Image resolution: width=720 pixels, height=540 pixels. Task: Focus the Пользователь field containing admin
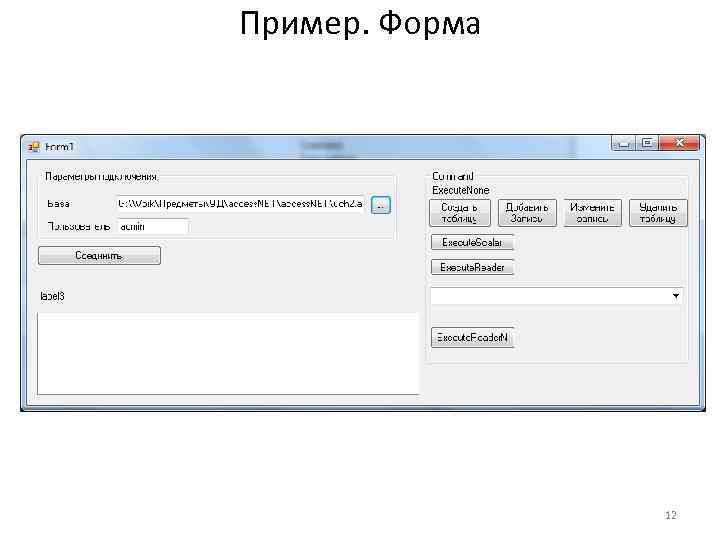pyautogui.click(x=153, y=226)
